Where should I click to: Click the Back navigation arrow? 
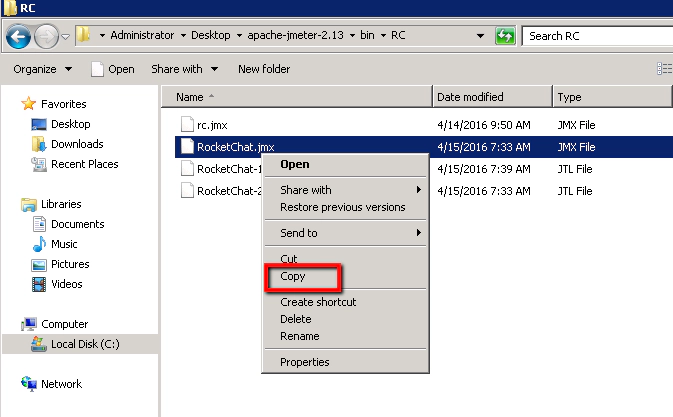click(x=18, y=36)
